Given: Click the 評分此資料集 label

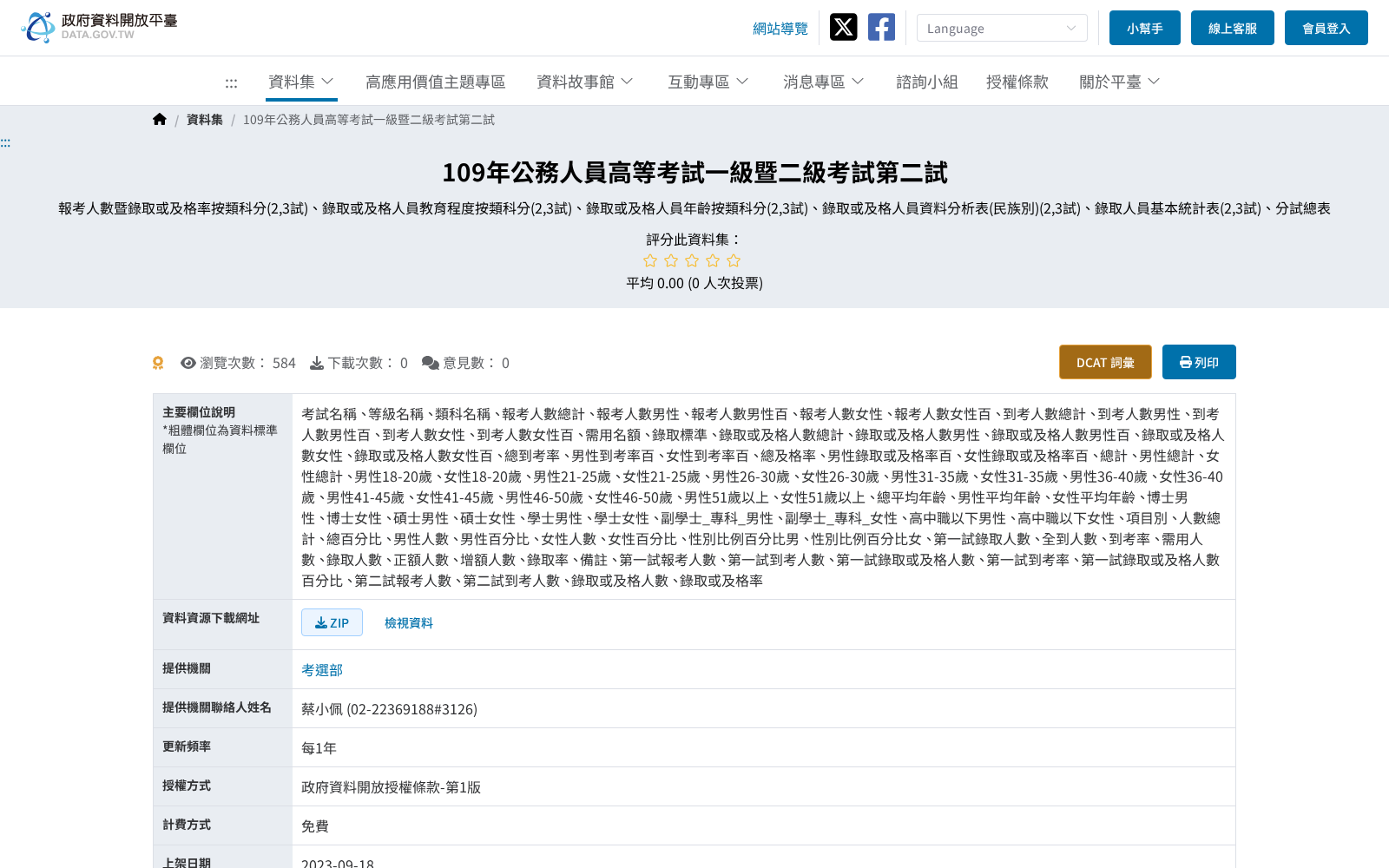Looking at the screenshot, I should point(694,239).
